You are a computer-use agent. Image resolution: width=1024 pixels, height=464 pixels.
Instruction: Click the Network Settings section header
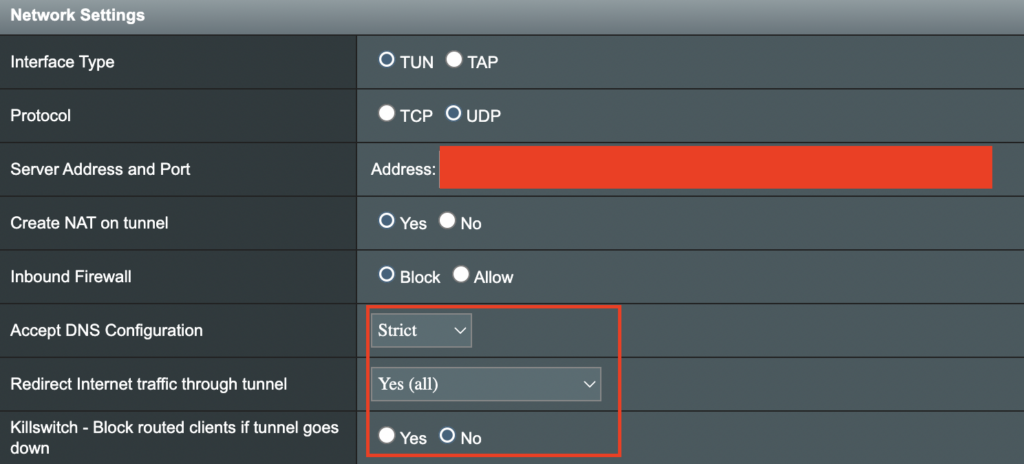78,15
